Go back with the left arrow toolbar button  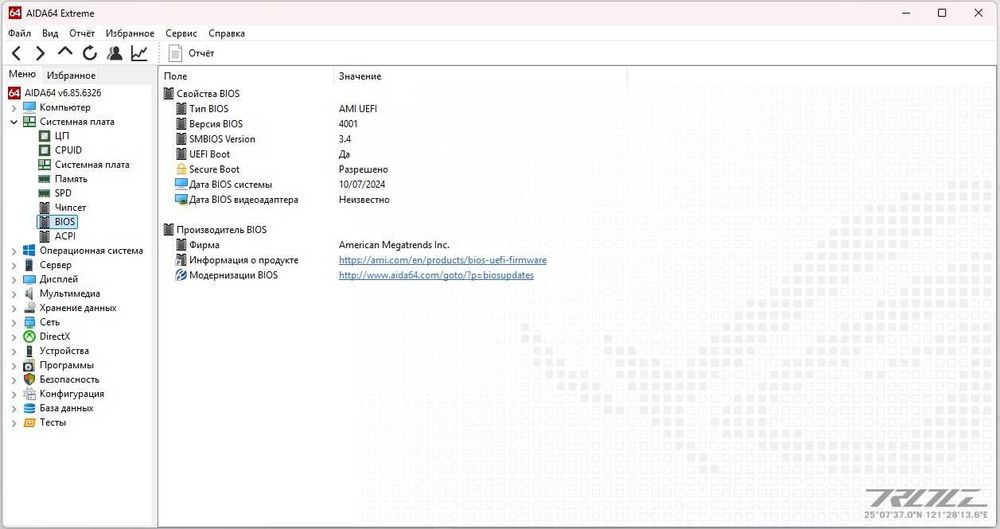point(17,54)
